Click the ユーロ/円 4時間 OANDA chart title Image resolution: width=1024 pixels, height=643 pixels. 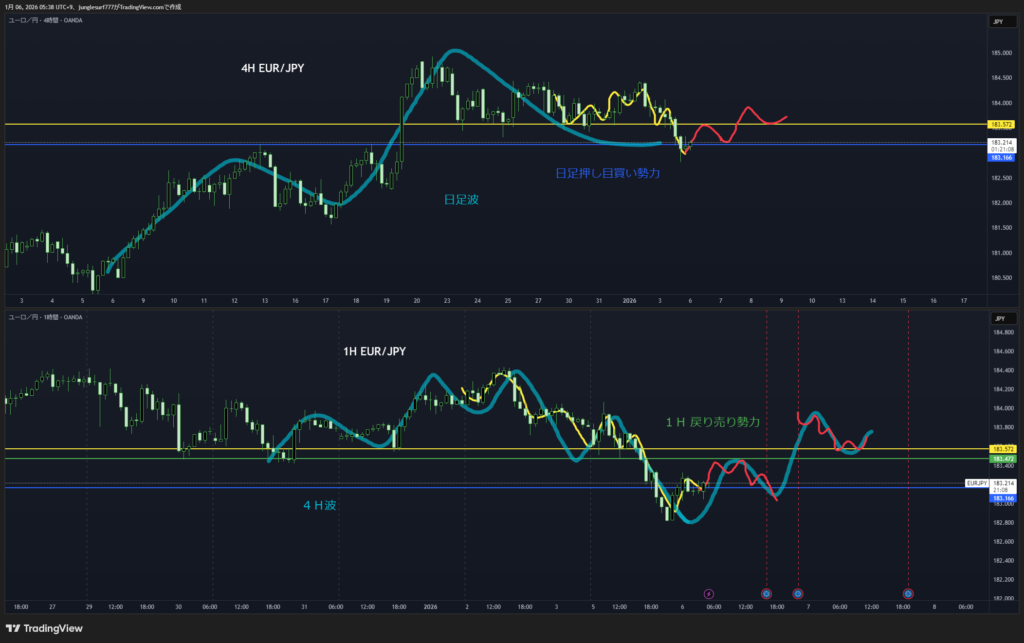[45, 21]
